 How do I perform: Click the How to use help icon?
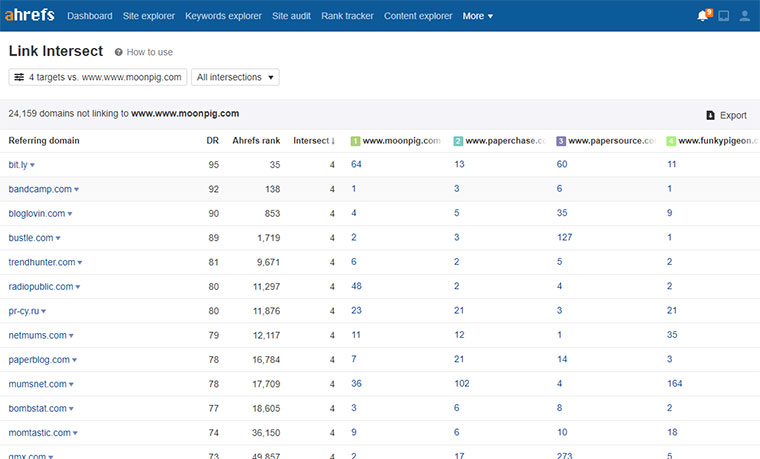pos(119,52)
